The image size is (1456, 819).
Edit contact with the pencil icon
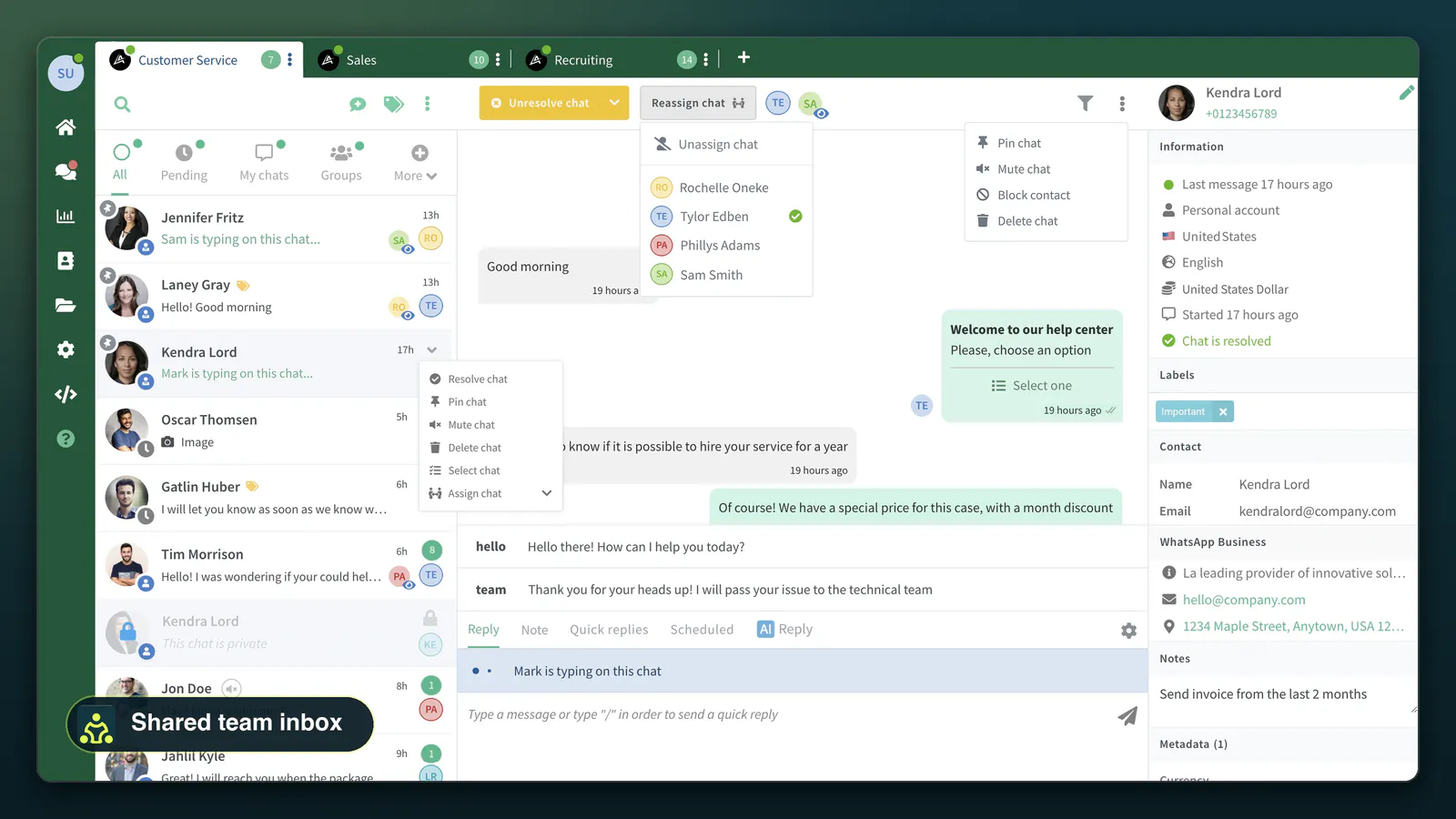[1407, 92]
